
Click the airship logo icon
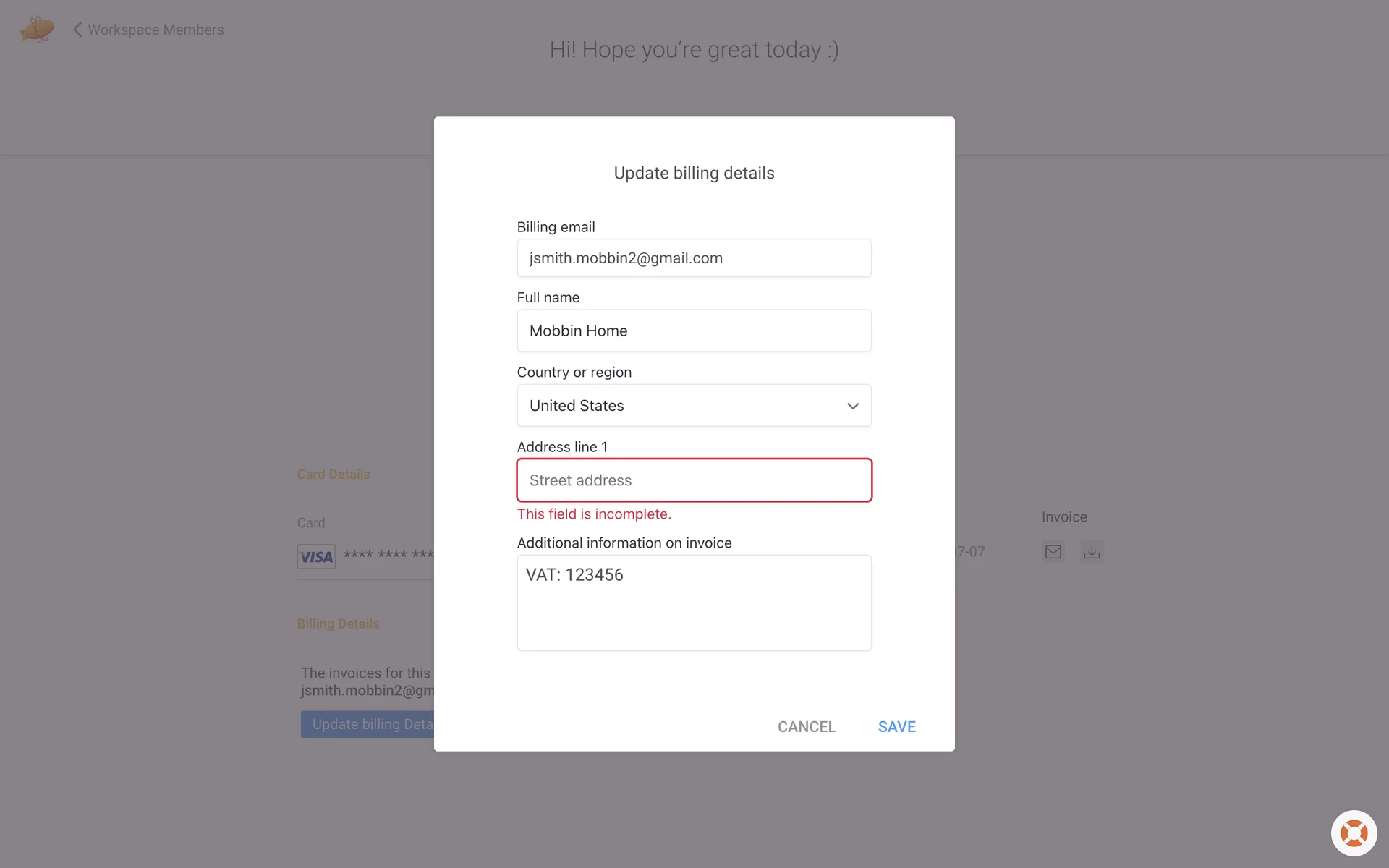pyautogui.click(x=37, y=30)
